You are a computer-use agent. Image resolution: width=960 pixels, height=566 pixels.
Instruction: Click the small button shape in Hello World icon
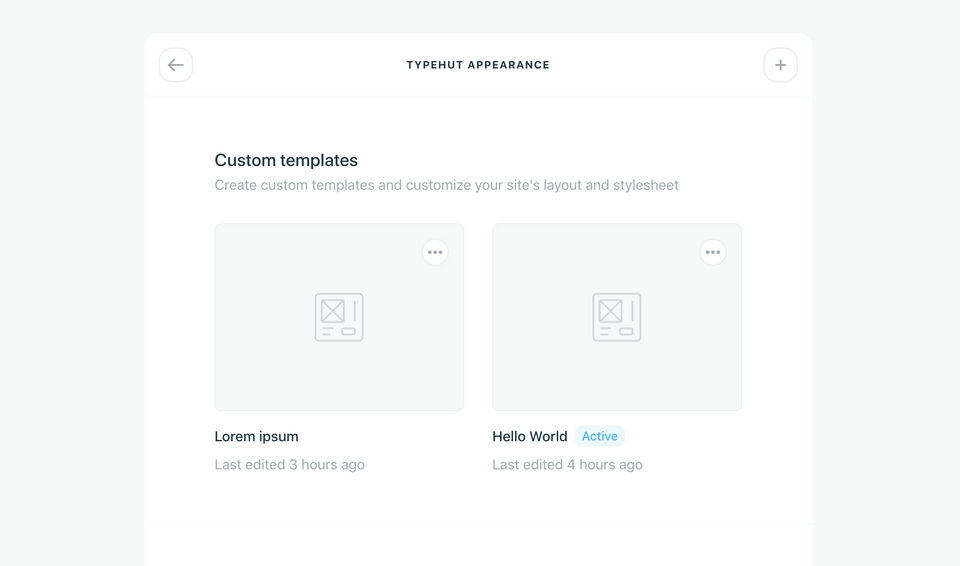[626, 331]
